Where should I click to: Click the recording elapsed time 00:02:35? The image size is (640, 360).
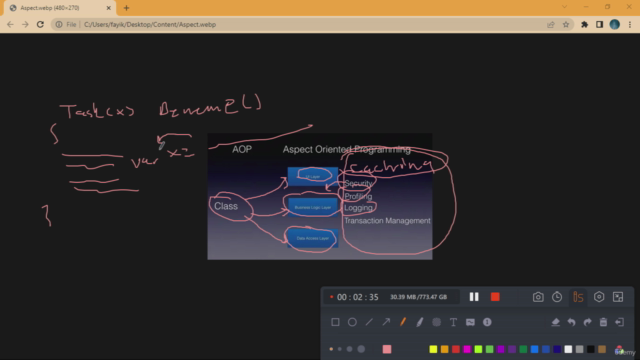click(x=358, y=297)
